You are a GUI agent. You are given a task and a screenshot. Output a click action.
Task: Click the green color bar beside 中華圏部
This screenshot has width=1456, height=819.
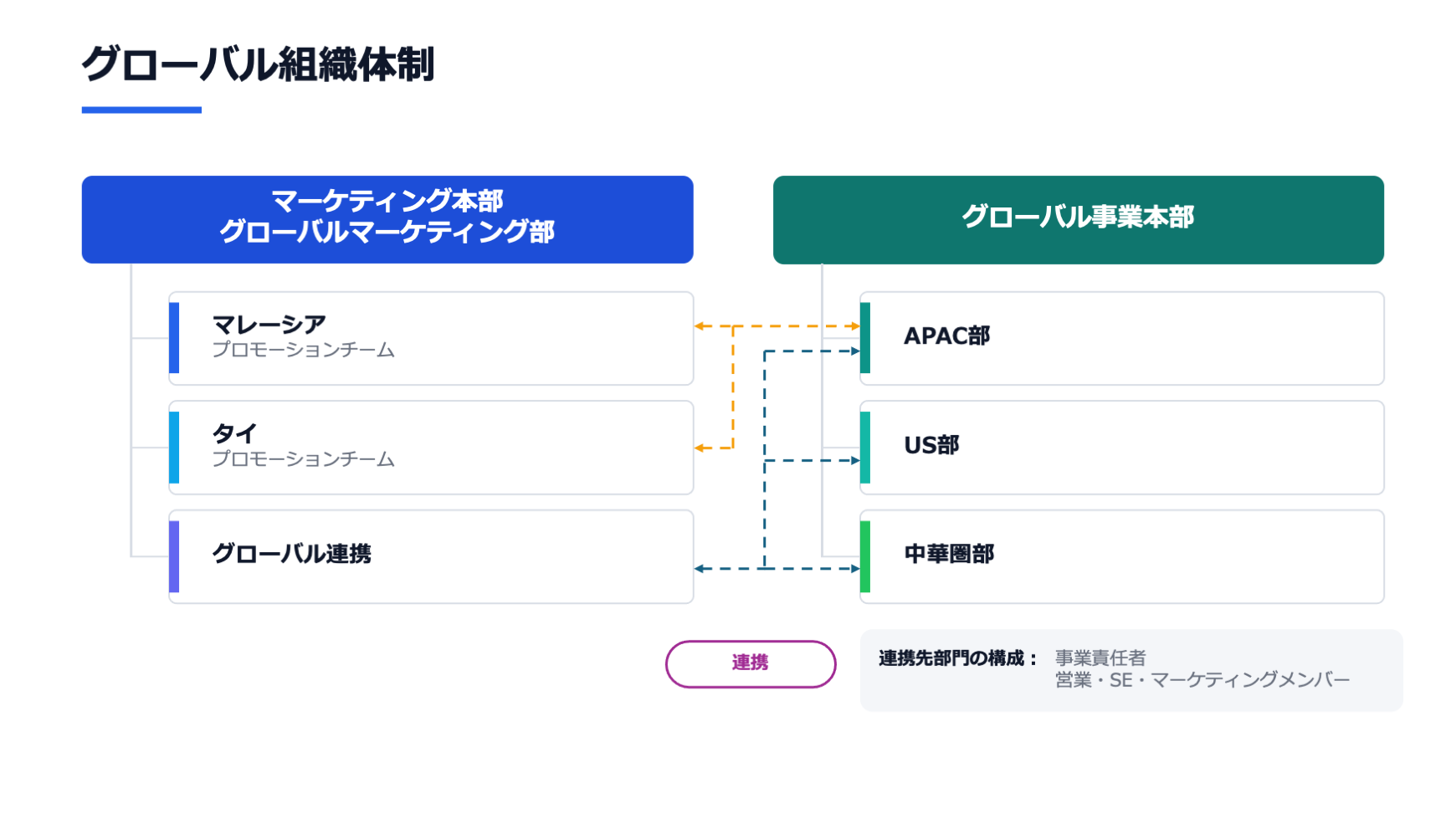865,556
